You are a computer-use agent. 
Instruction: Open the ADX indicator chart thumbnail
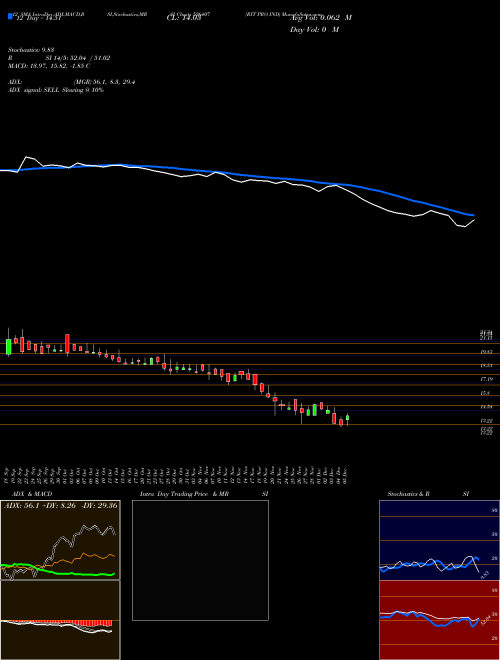click(60, 540)
